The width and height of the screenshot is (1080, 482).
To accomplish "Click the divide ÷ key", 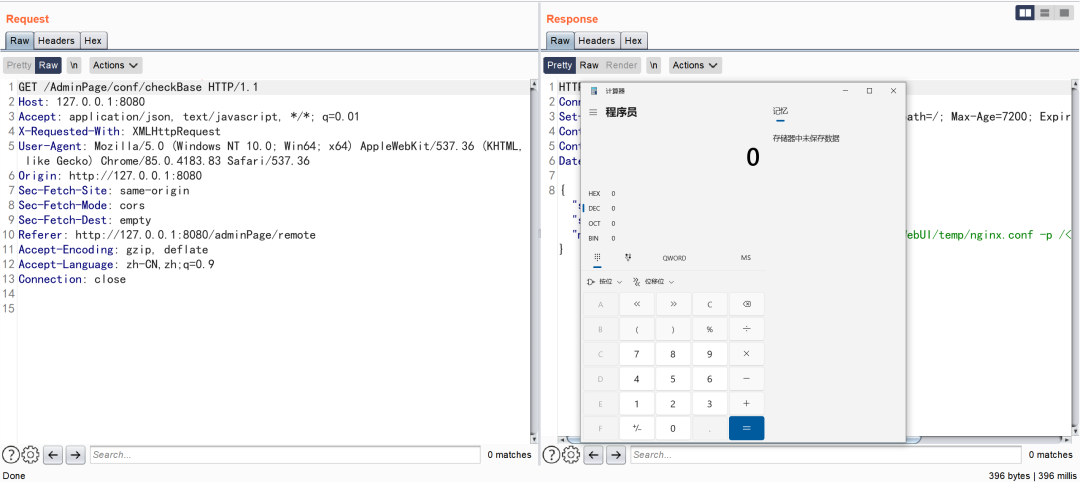I will [x=747, y=329].
